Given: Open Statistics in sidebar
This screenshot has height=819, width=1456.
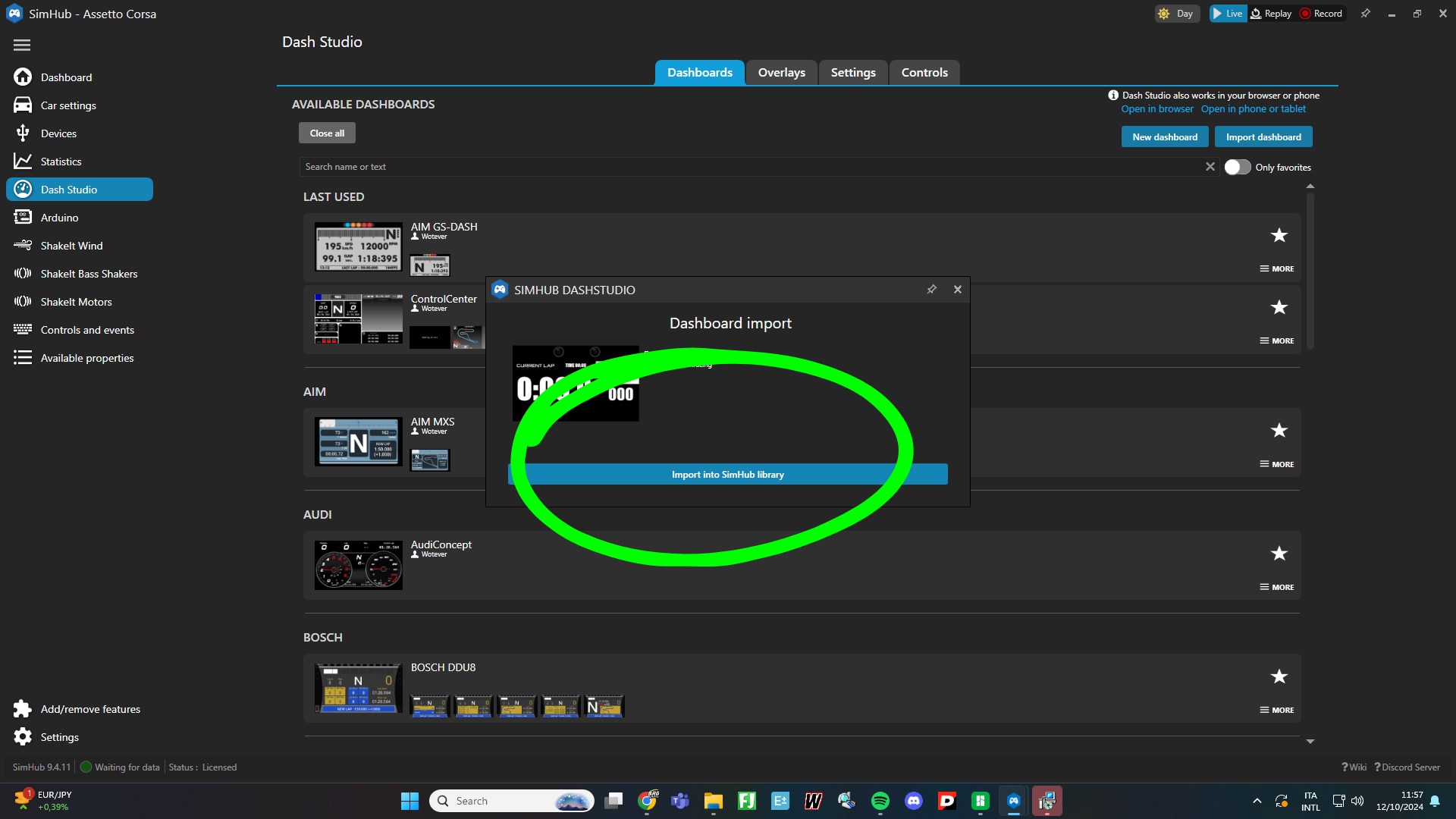Looking at the screenshot, I should (x=61, y=162).
